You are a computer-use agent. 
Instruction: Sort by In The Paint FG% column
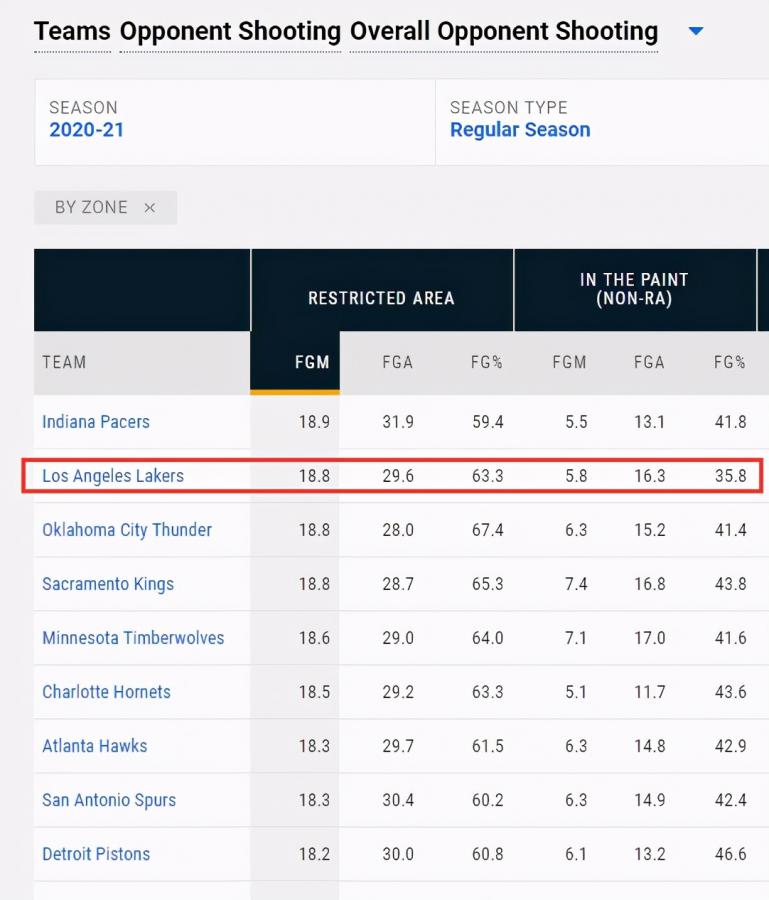pos(730,362)
